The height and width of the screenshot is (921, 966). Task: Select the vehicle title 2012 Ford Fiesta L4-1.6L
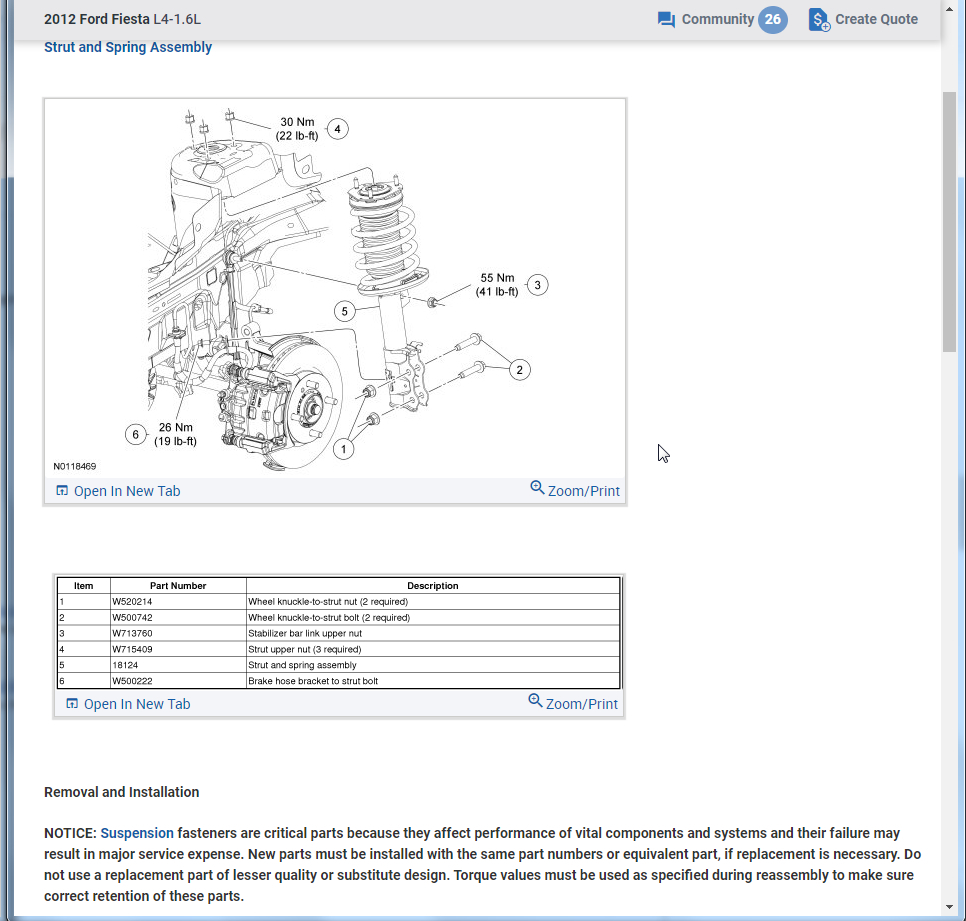point(122,19)
